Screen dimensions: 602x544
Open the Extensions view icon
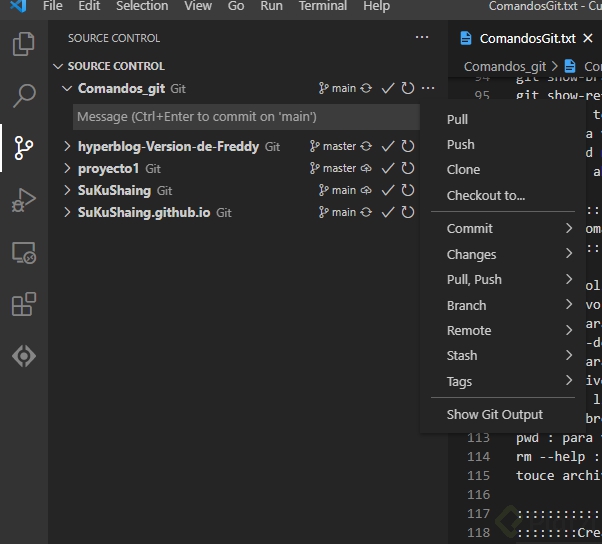point(23,305)
